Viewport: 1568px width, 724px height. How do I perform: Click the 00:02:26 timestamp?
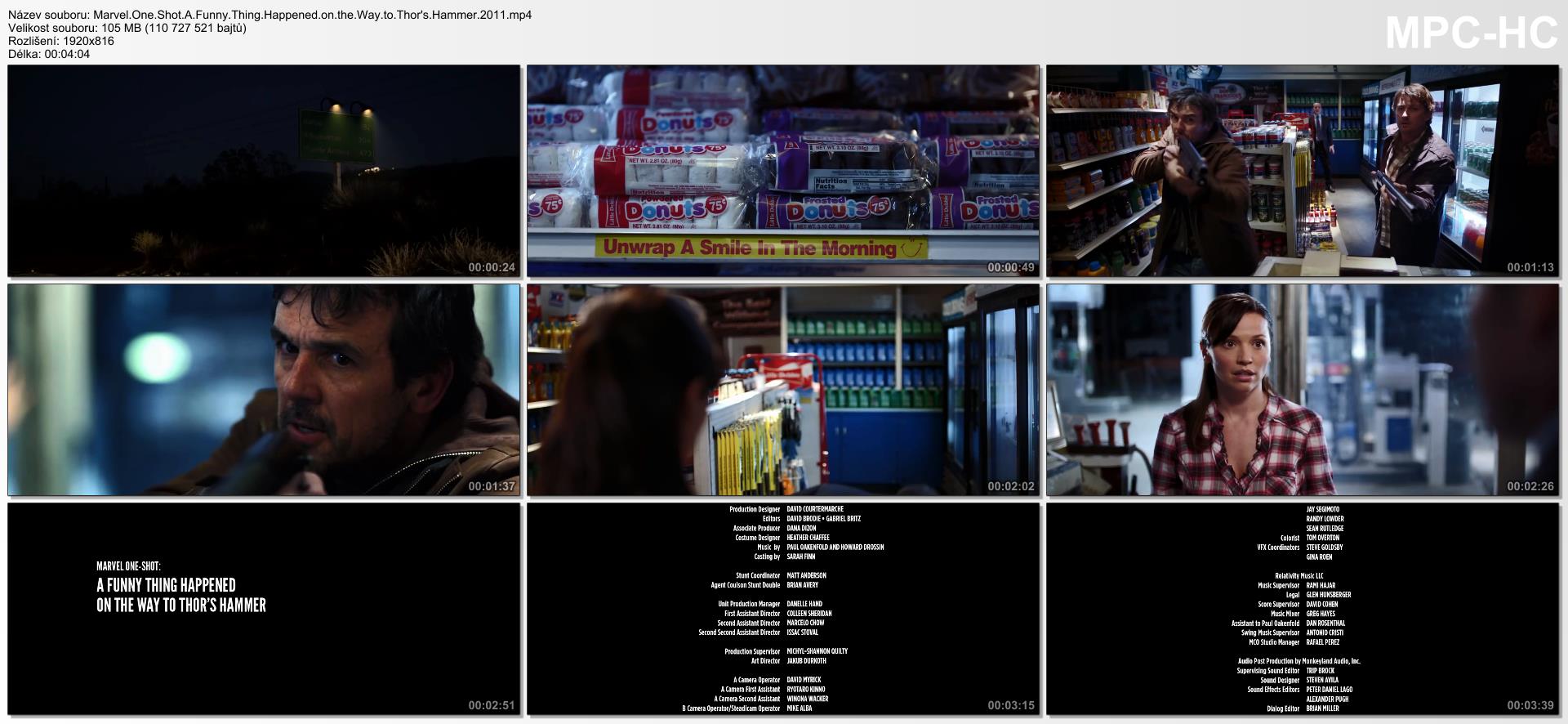[1530, 486]
